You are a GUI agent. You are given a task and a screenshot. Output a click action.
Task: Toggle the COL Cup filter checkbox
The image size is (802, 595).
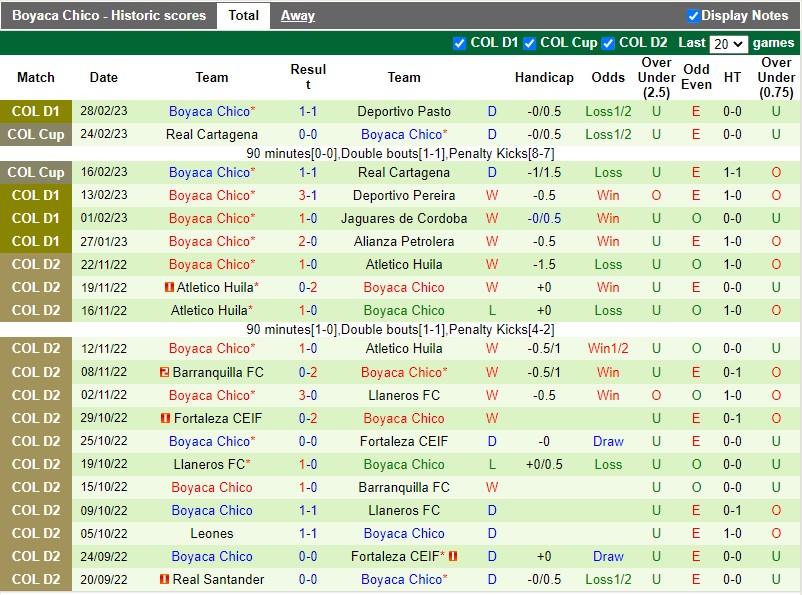(531, 43)
